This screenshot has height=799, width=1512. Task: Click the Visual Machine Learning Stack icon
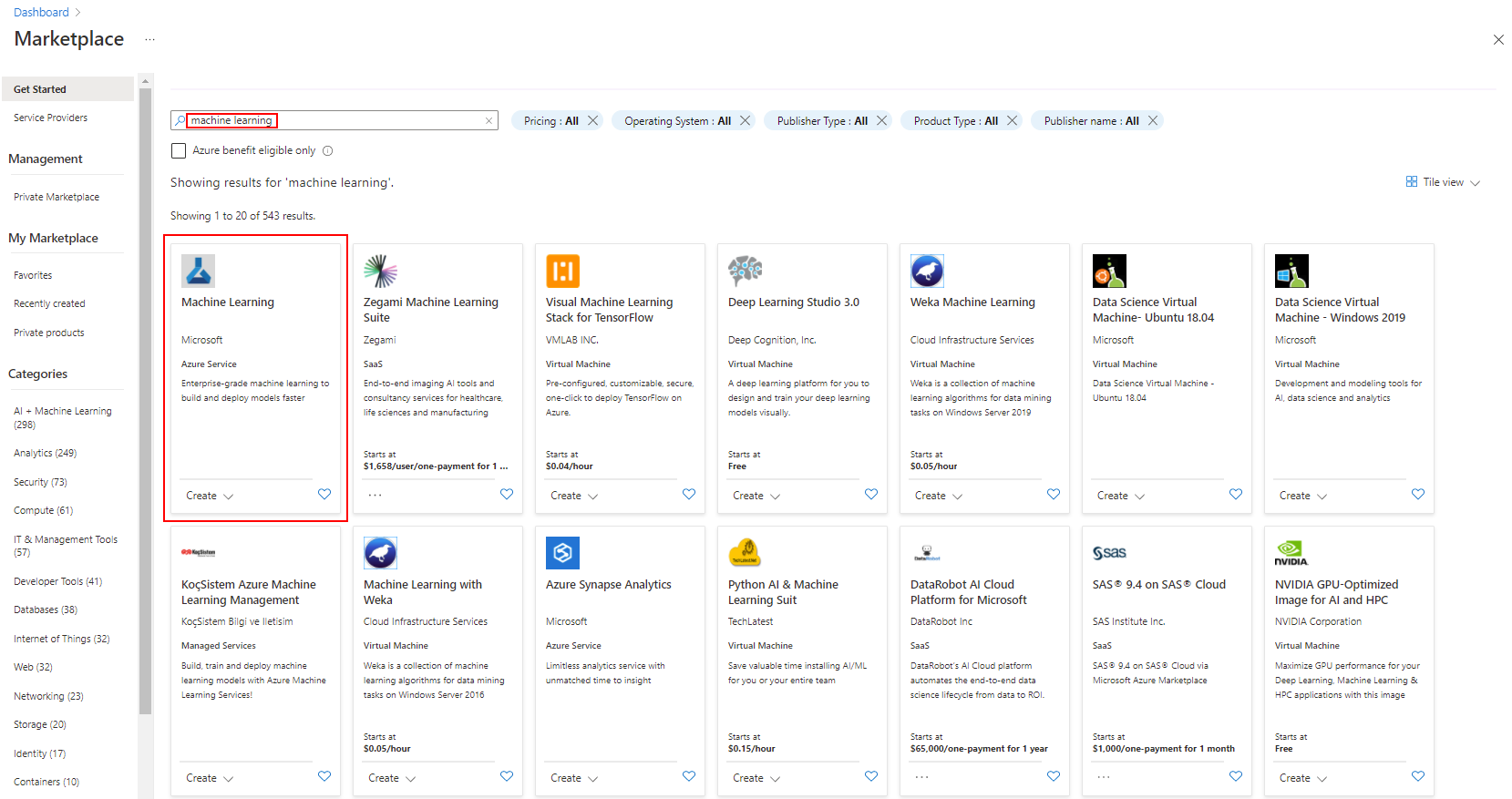pos(562,271)
